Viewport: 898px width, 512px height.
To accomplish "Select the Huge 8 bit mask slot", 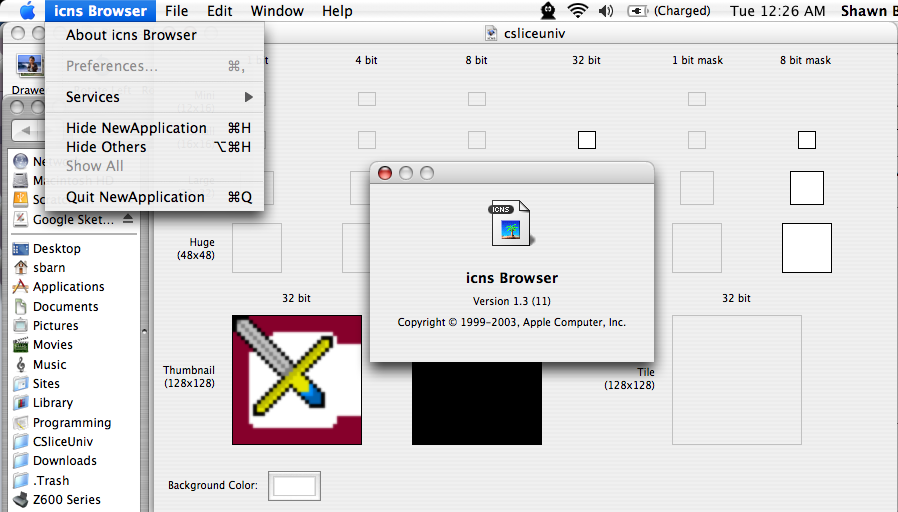I will (x=806, y=248).
